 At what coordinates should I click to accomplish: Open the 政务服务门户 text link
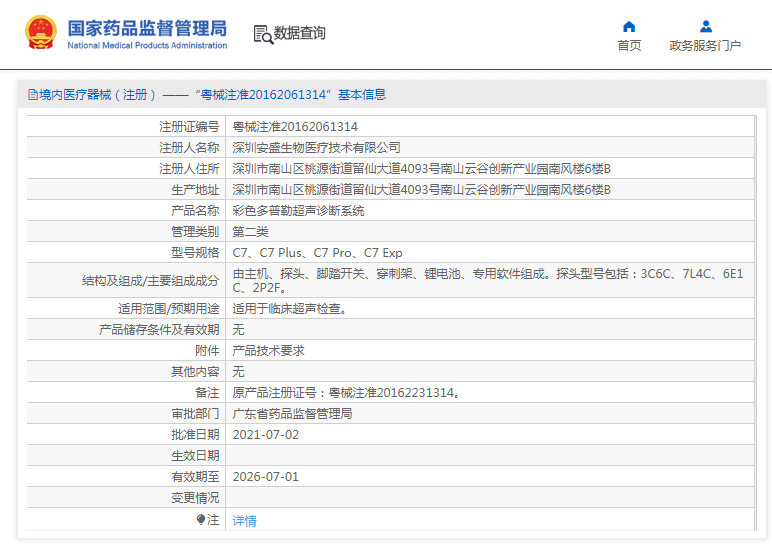(x=705, y=46)
